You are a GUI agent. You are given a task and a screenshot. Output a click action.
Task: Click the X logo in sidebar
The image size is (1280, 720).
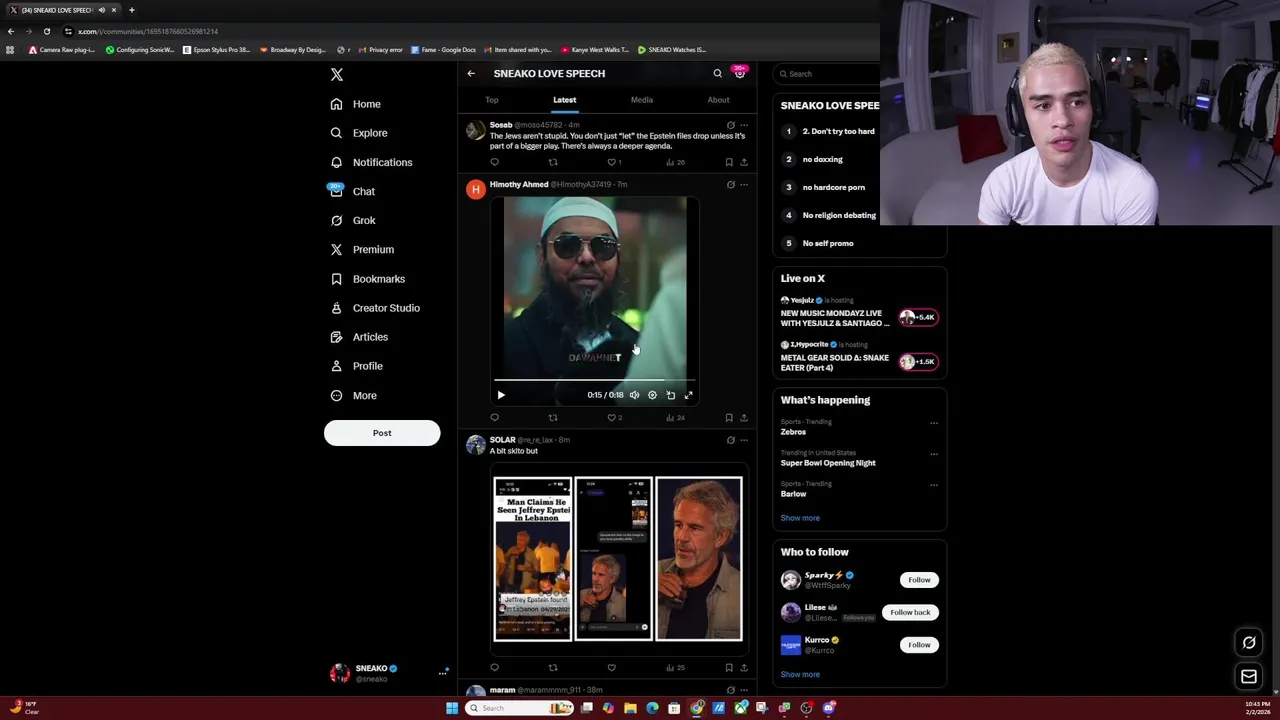(x=337, y=74)
